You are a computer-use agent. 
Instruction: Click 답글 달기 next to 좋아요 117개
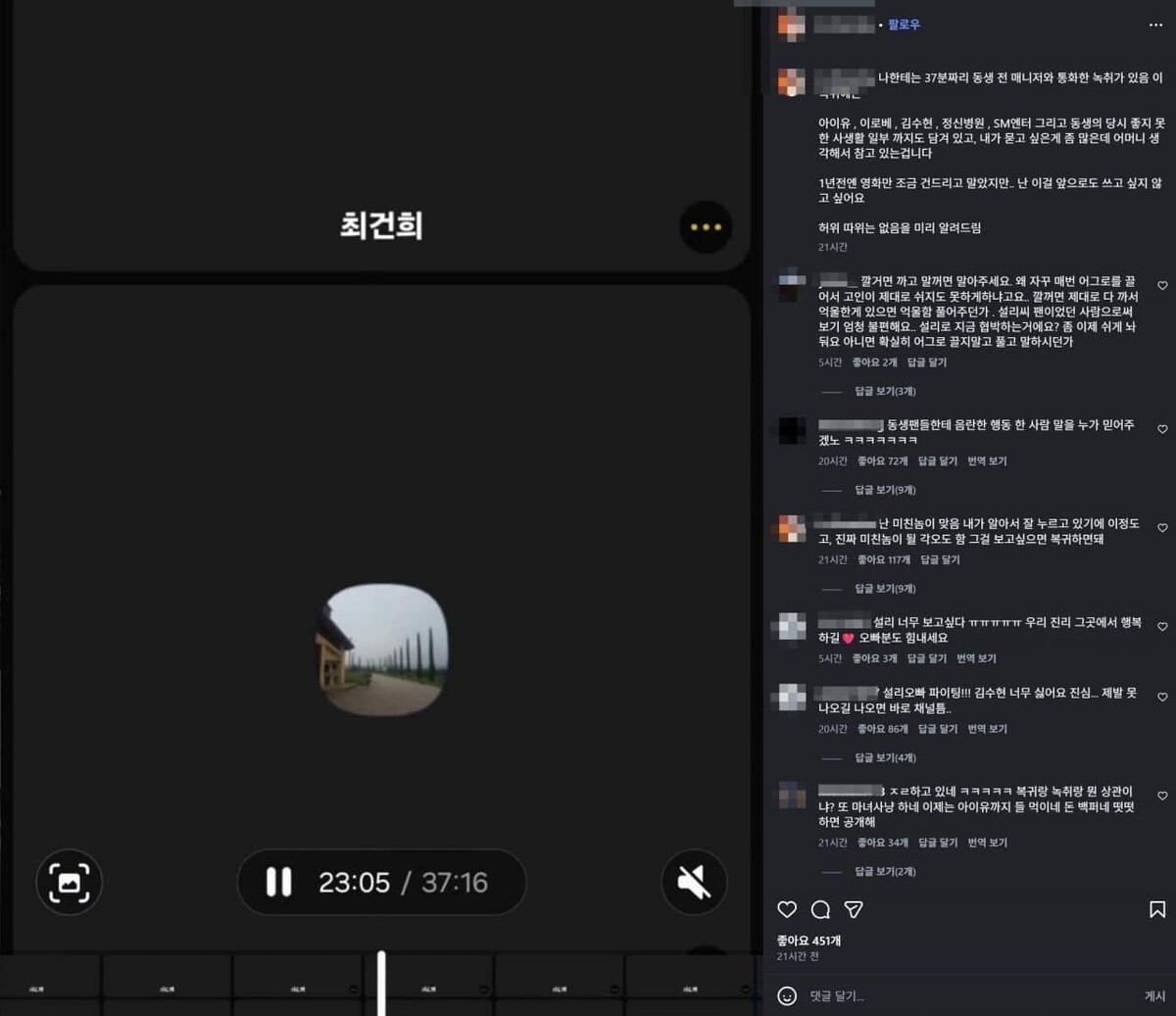coord(941,559)
